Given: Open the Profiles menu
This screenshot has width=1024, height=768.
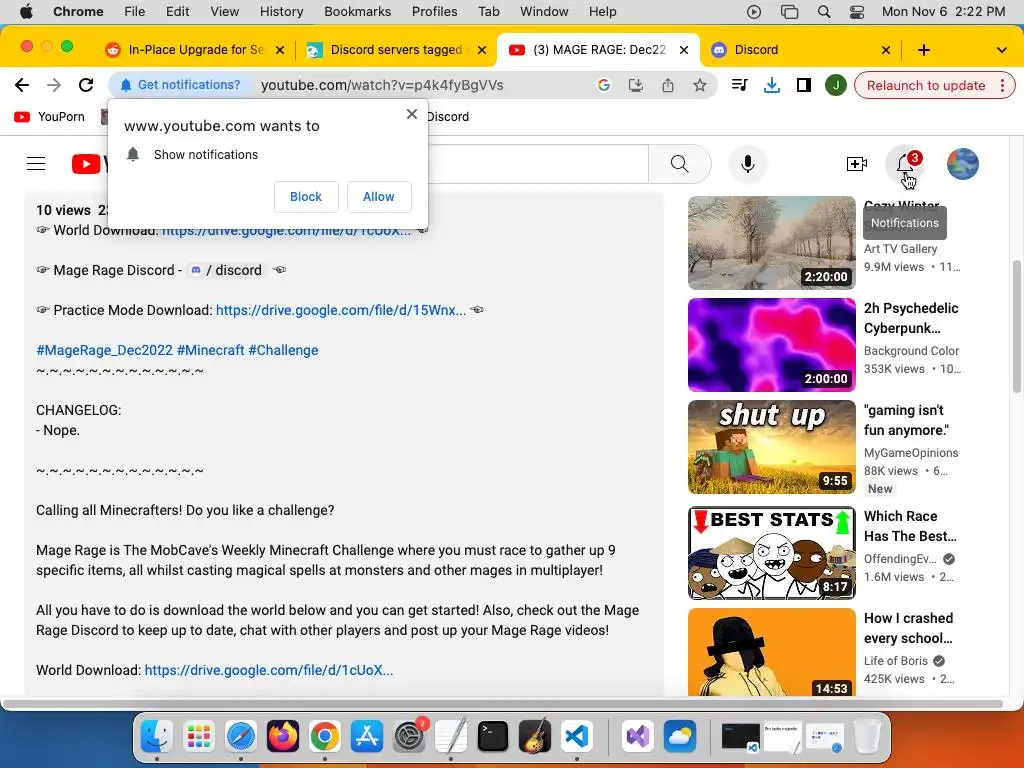Looking at the screenshot, I should (434, 12).
